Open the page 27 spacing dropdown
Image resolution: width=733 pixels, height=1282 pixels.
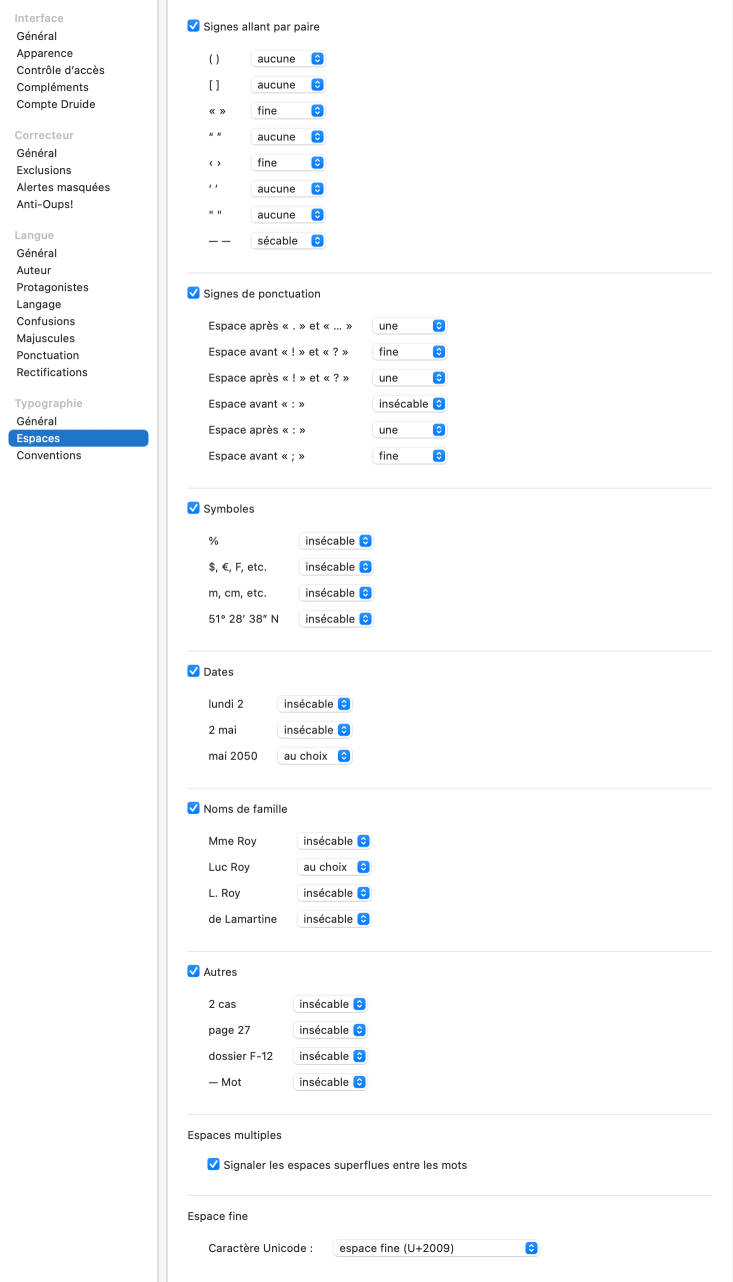pyautogui.click(x=330, y=1030)
